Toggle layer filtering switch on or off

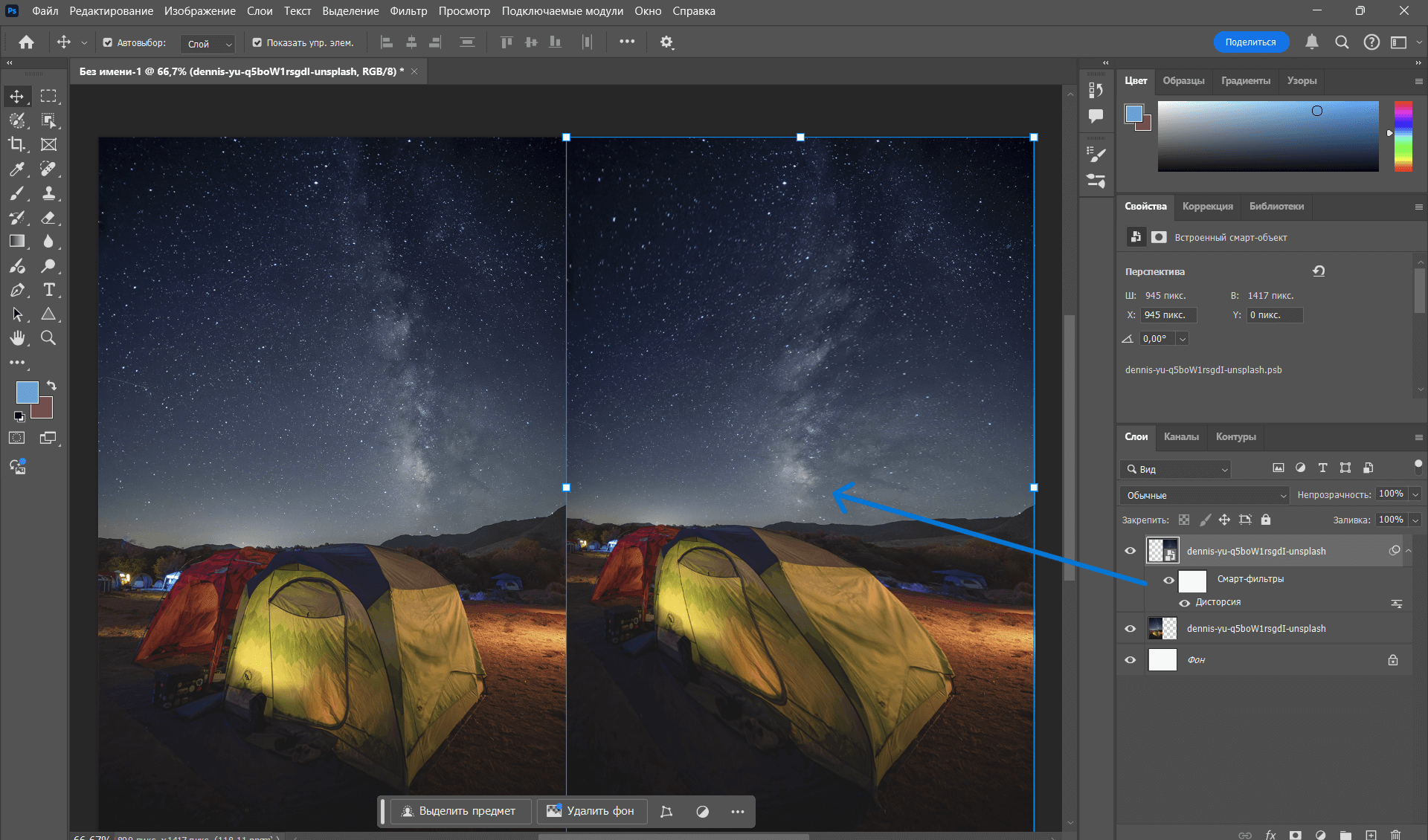click(x=1418, y=467)
